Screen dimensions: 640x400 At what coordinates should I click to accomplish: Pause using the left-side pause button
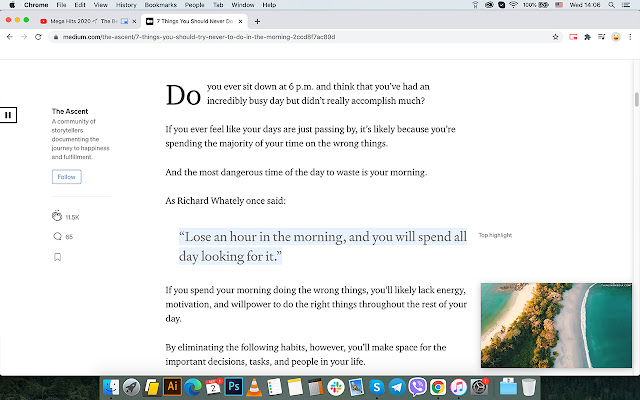8,115
